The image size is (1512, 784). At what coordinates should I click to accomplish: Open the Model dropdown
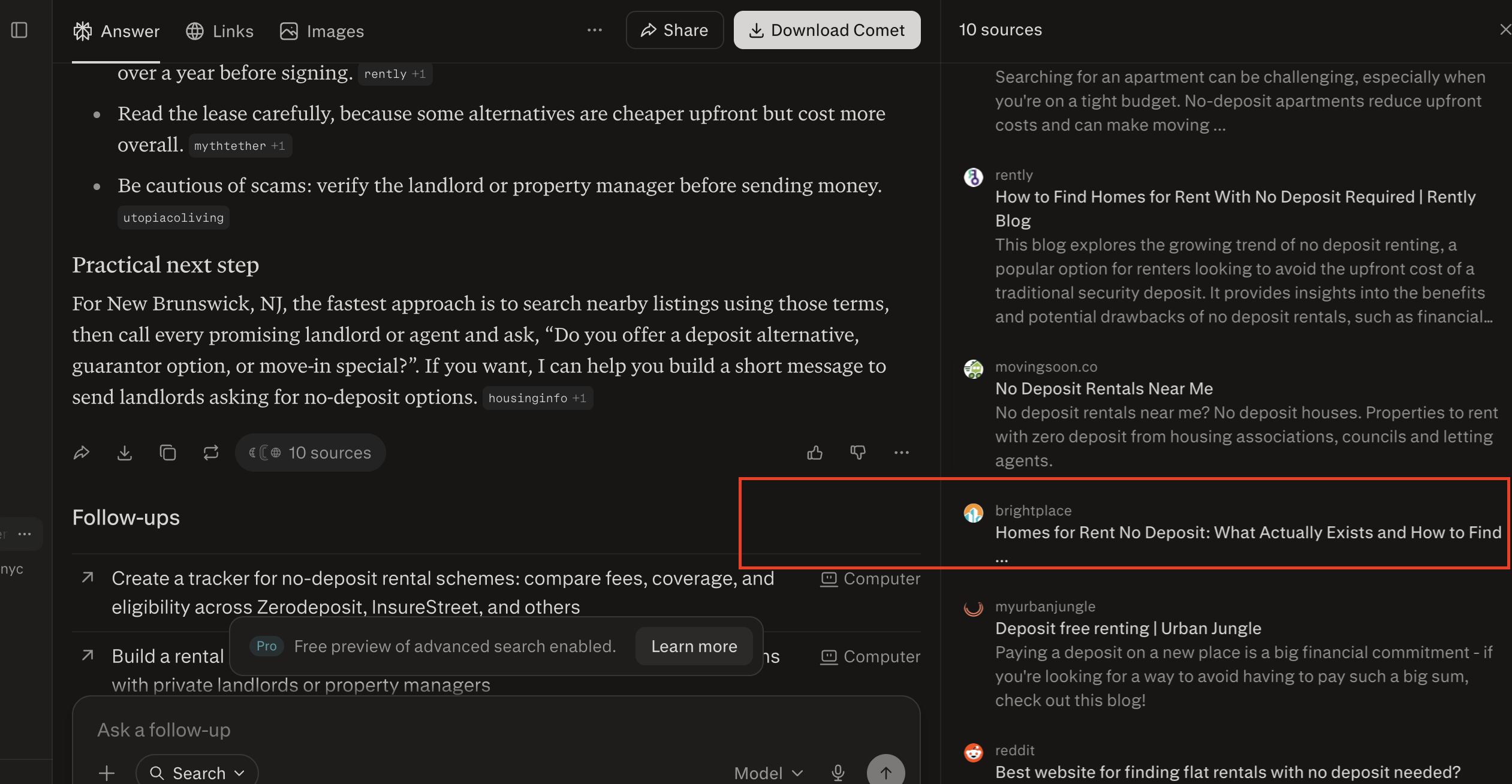tap(769, 773)
